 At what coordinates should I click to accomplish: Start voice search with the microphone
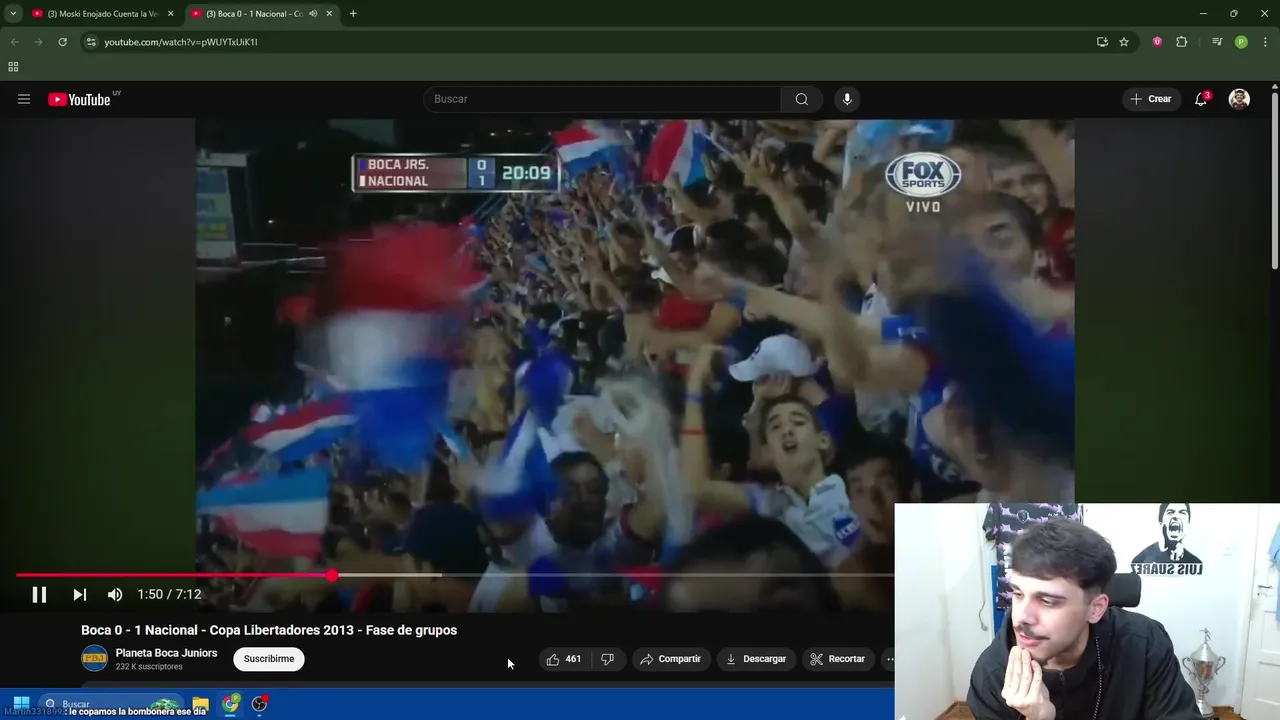pos(847,99)
